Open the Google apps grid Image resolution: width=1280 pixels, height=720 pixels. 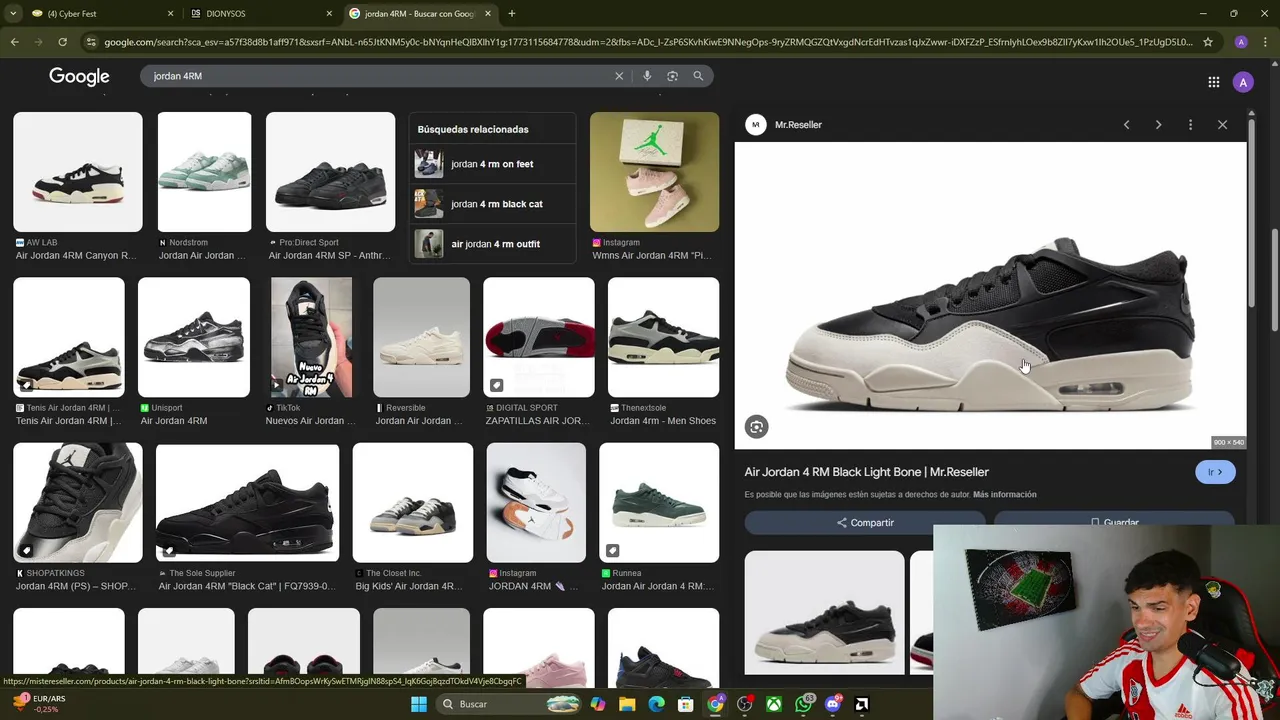[x=1213, y=83]
